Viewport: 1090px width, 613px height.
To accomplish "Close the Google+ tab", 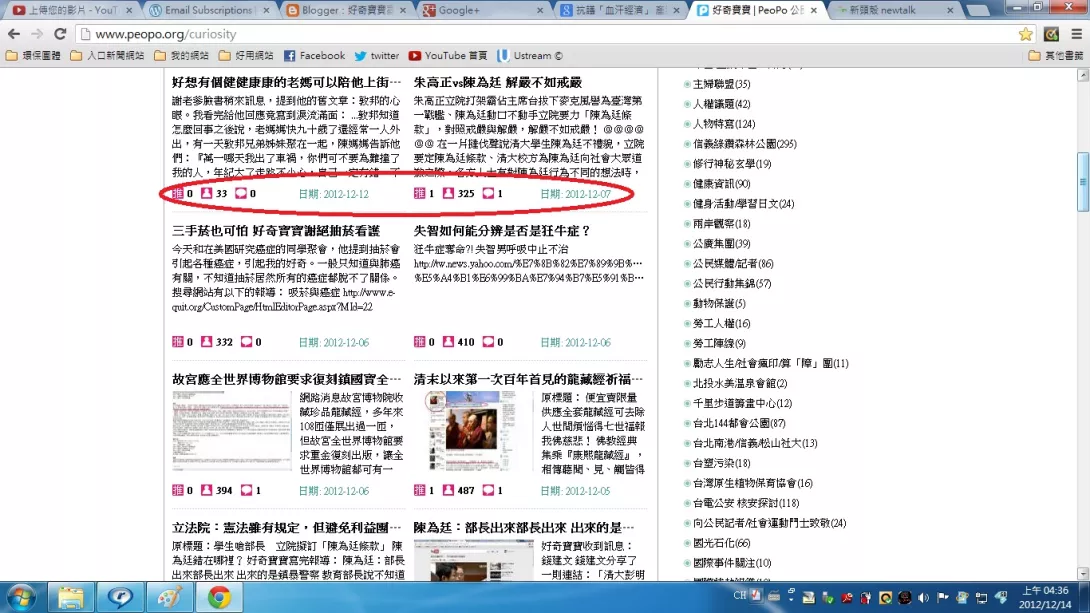I will (539, 10).
